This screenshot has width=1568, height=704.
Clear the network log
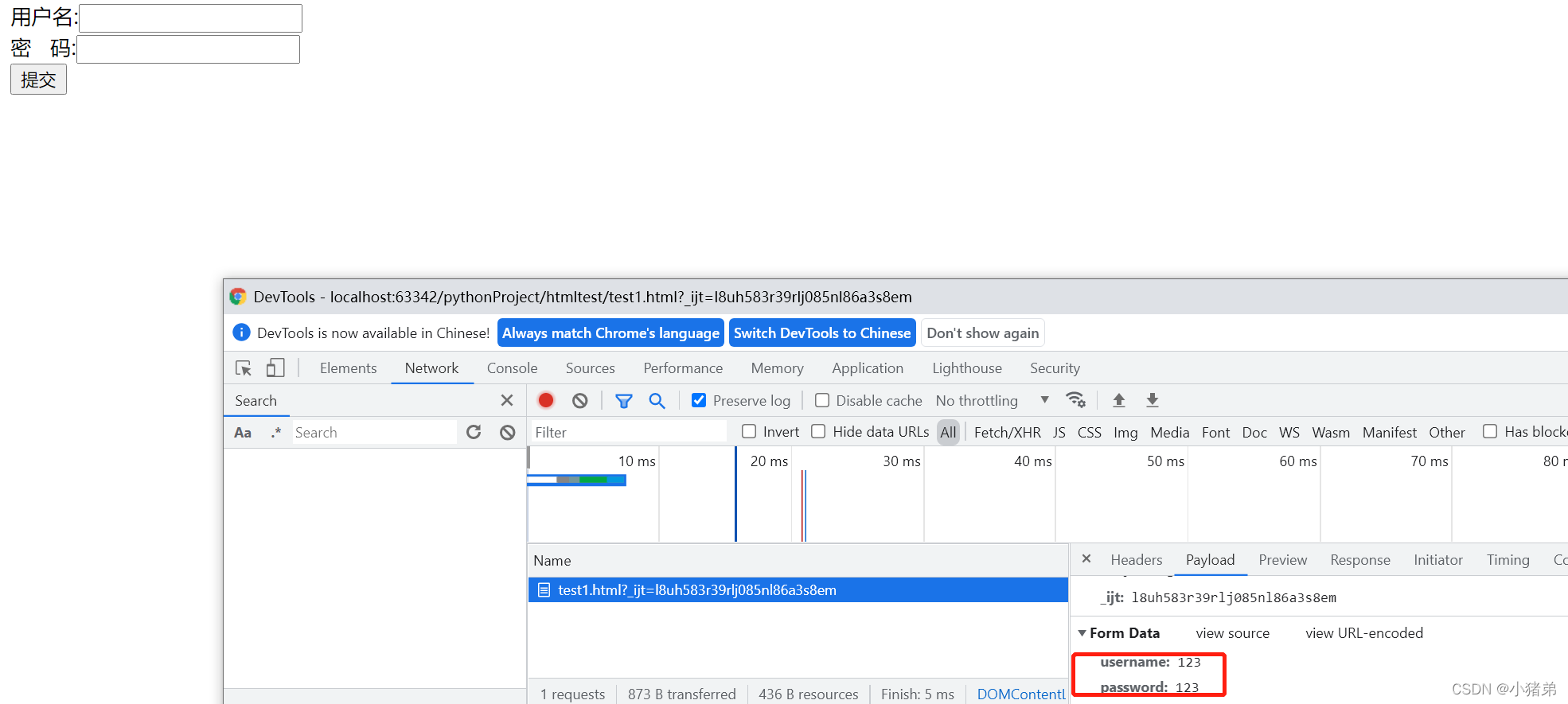point(580,400)
